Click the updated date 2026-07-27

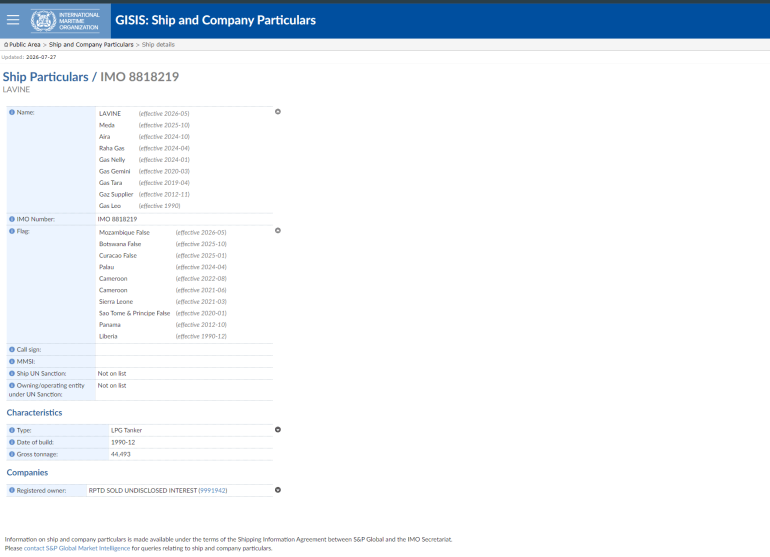pos(41,57)
